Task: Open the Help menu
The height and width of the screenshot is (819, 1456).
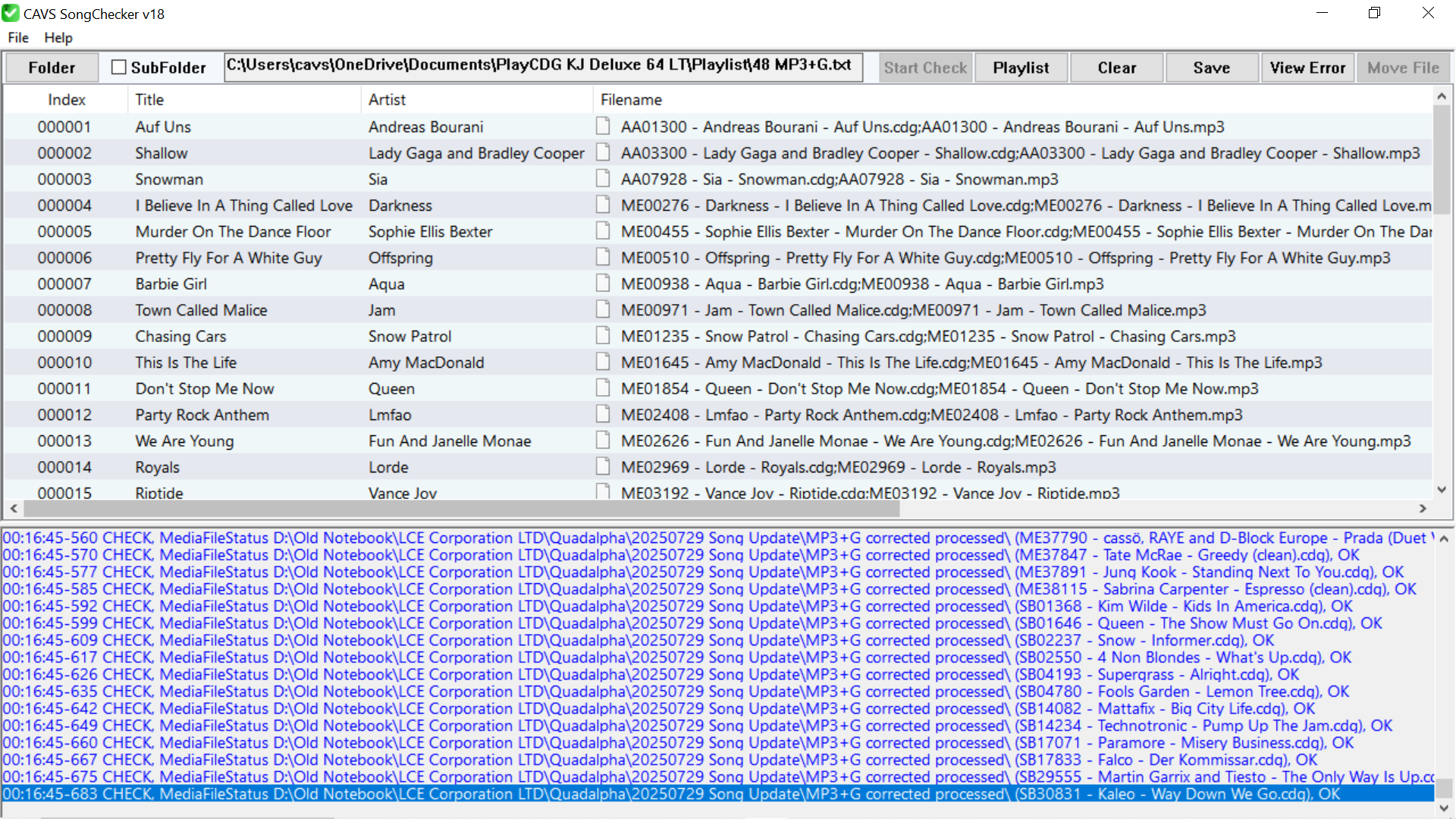Action: (x=58, y=38)
